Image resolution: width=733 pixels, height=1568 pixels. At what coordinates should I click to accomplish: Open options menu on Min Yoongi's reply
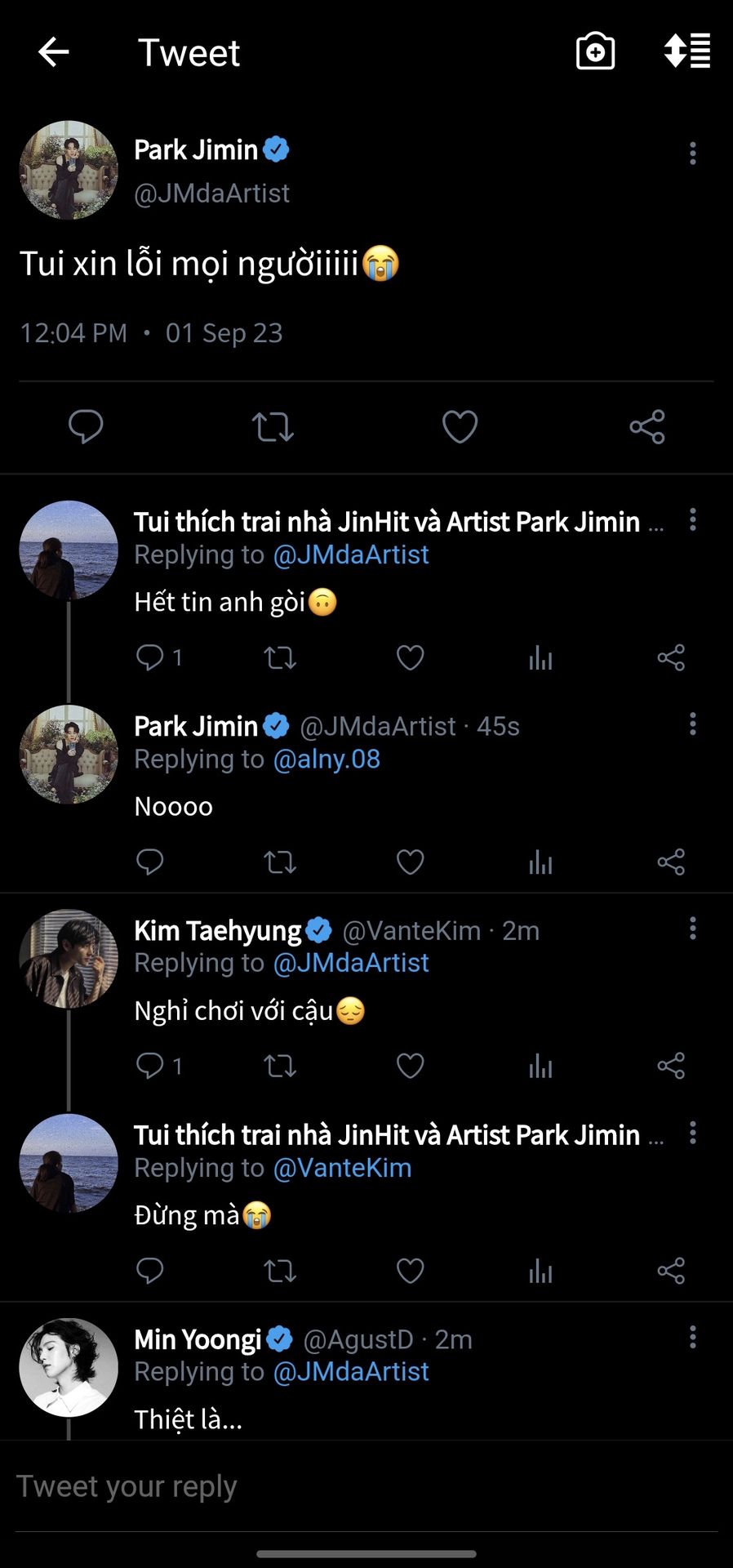point(693,1338)
